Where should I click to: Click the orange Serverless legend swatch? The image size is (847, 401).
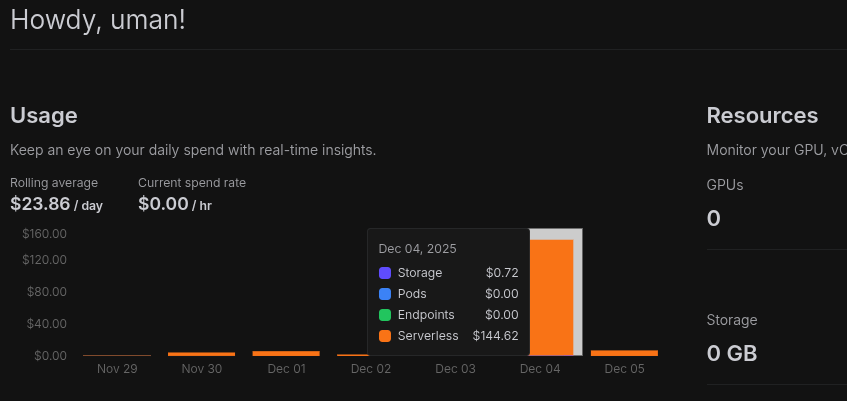385,336
